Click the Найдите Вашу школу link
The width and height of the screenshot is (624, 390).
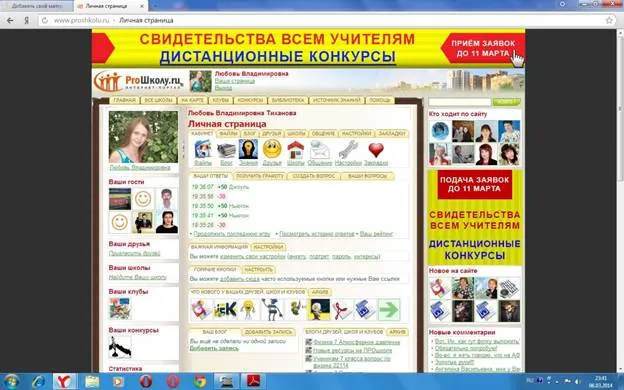point(138,277)
